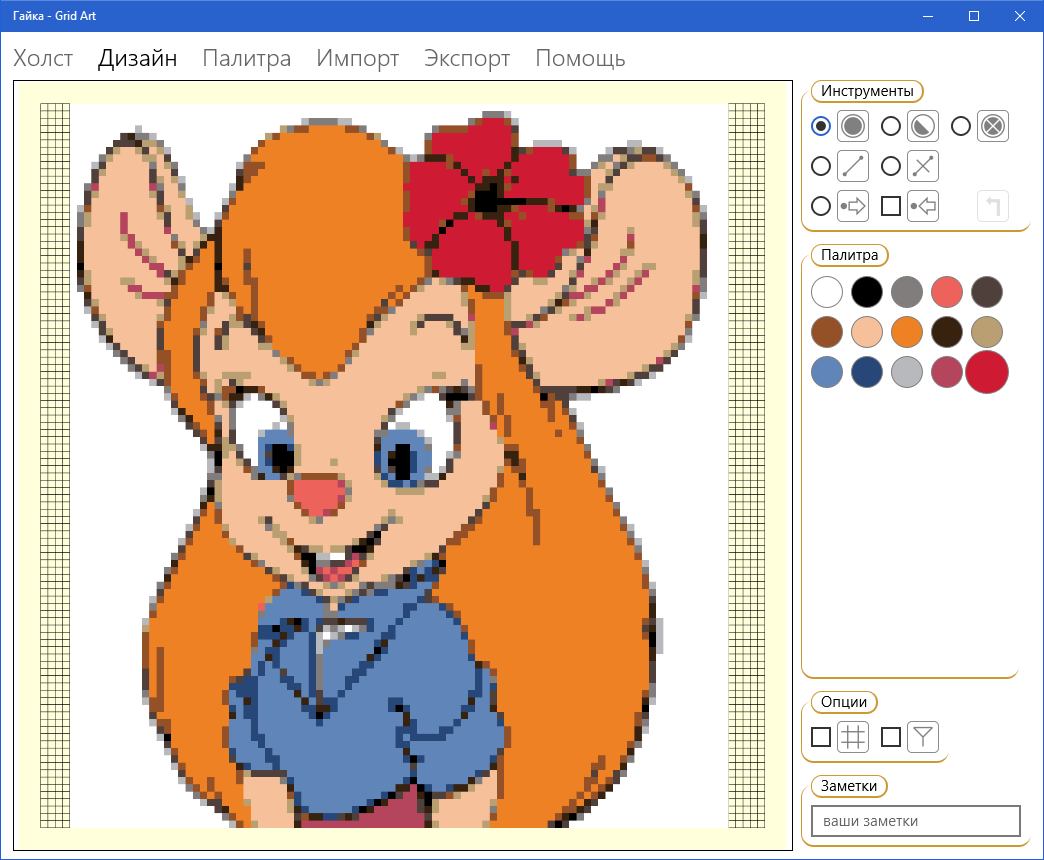This screenshot has height=860, width=1044.
Task: Select the light steel blue swatch
Action: [x=827, y=372]
